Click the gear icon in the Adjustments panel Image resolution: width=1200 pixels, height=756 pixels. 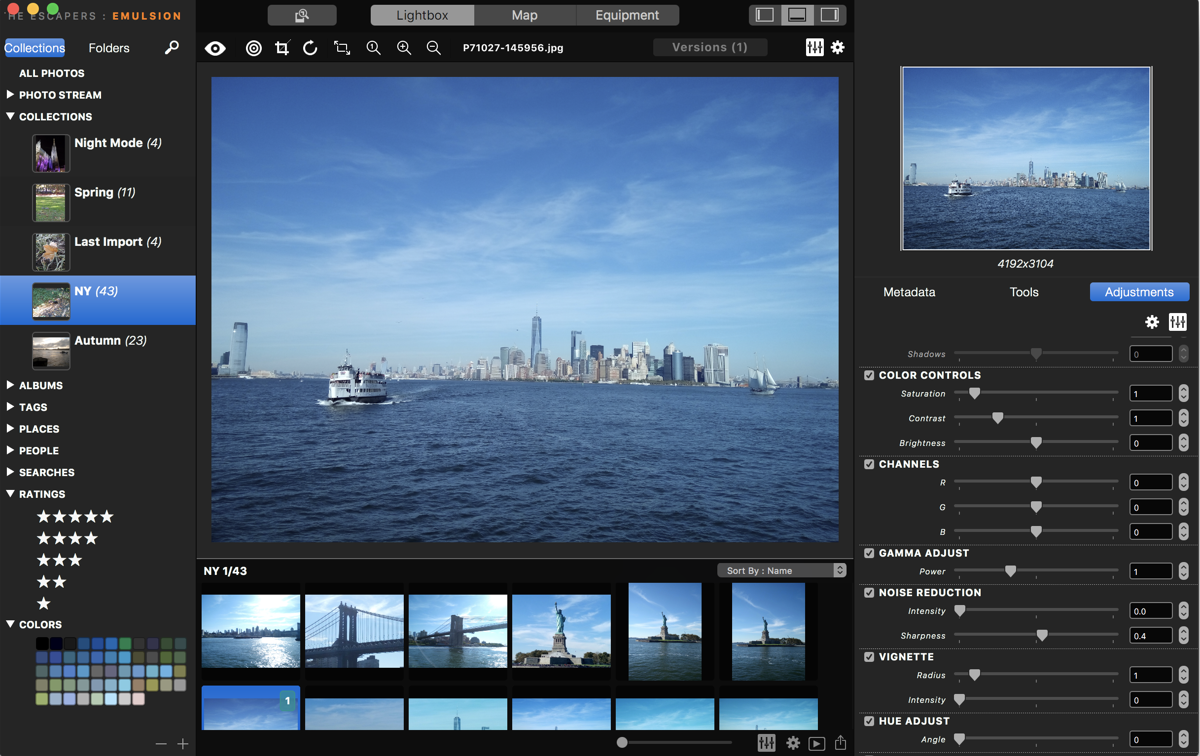pos(1152,322)
